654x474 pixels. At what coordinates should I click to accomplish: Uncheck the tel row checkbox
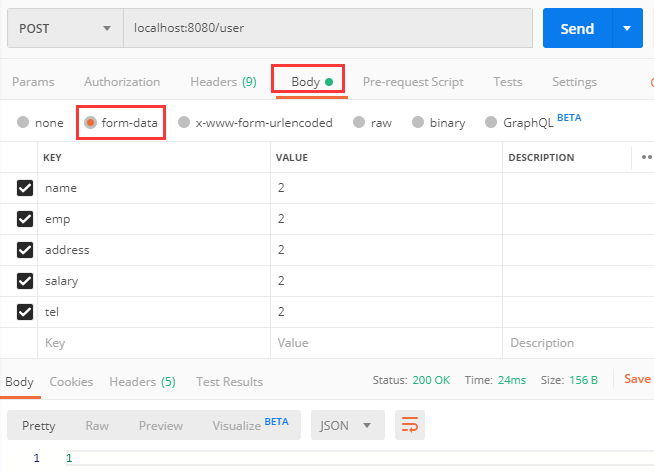pyautogui.click(x=25, y=312)
